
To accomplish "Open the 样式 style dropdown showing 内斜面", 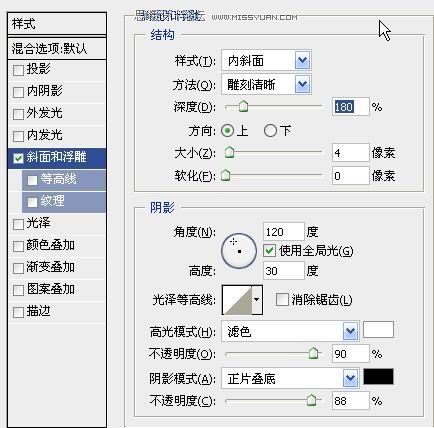I will pyautogui.click(x=266, y=60).
